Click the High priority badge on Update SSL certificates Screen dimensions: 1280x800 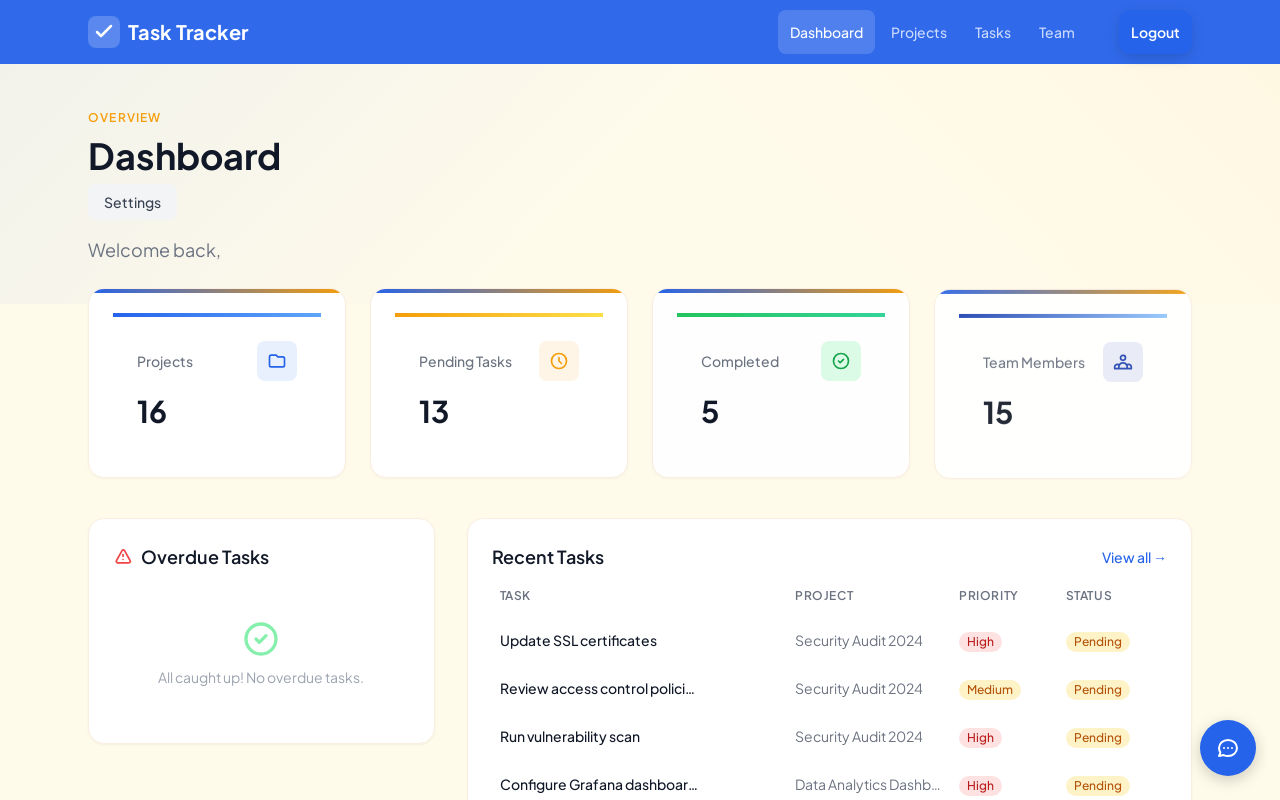pyautogui.click(x=980, y=641)
